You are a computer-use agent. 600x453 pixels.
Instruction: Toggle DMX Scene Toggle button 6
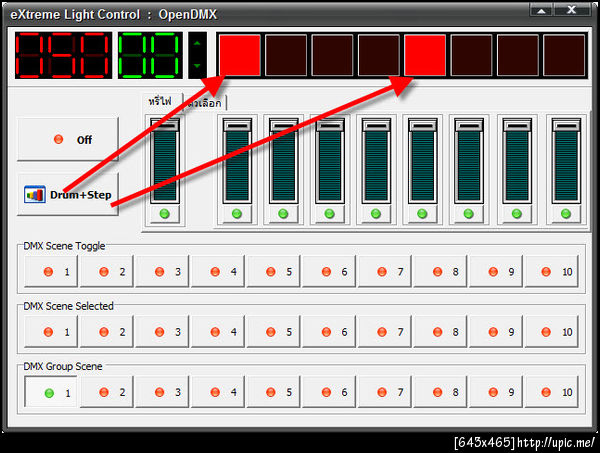coord(329,272)
